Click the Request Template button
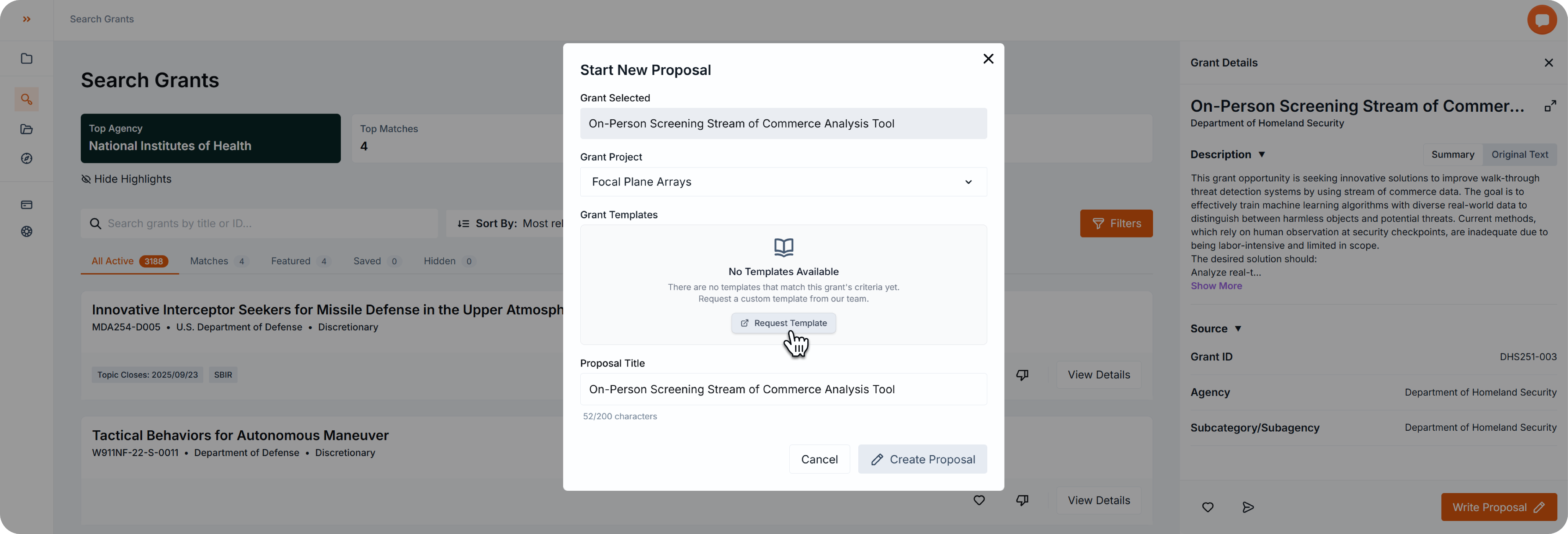The width and height of the screenshot is (1568, 534). (783, 323)
